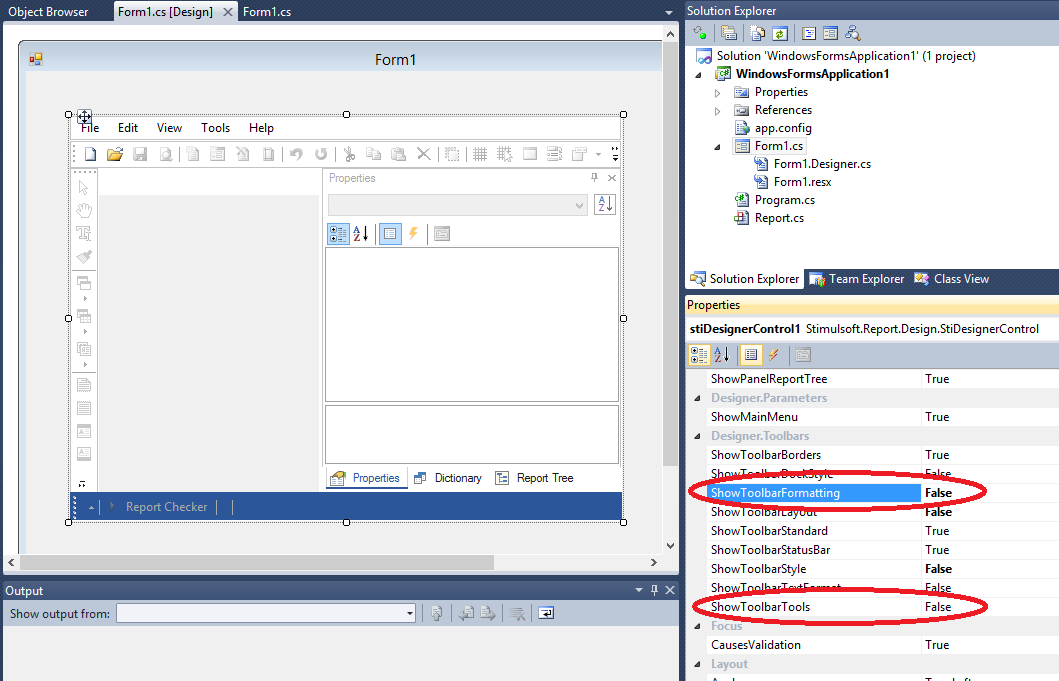Open the Object Browser tab
The image size is (1059, 681).
[x=48, y=11]
